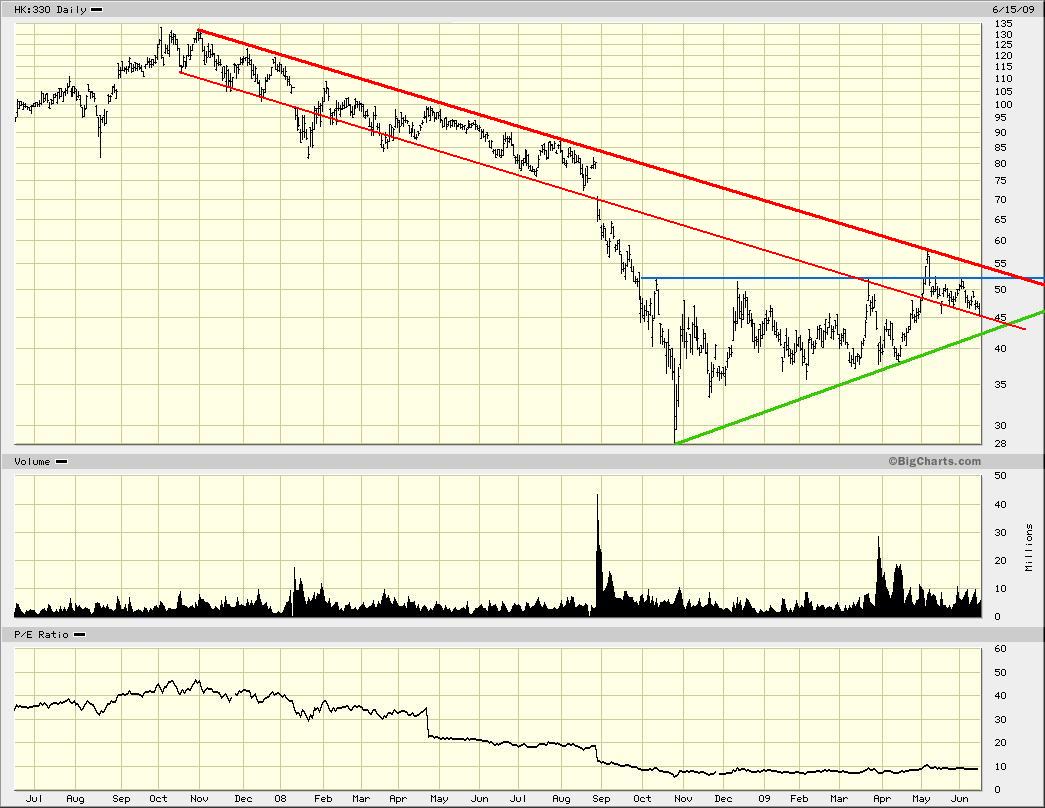The width and height of the screenshot is (1045, 808).
Task: Click the 09 year marker on time axis
Action: point(764,798)
